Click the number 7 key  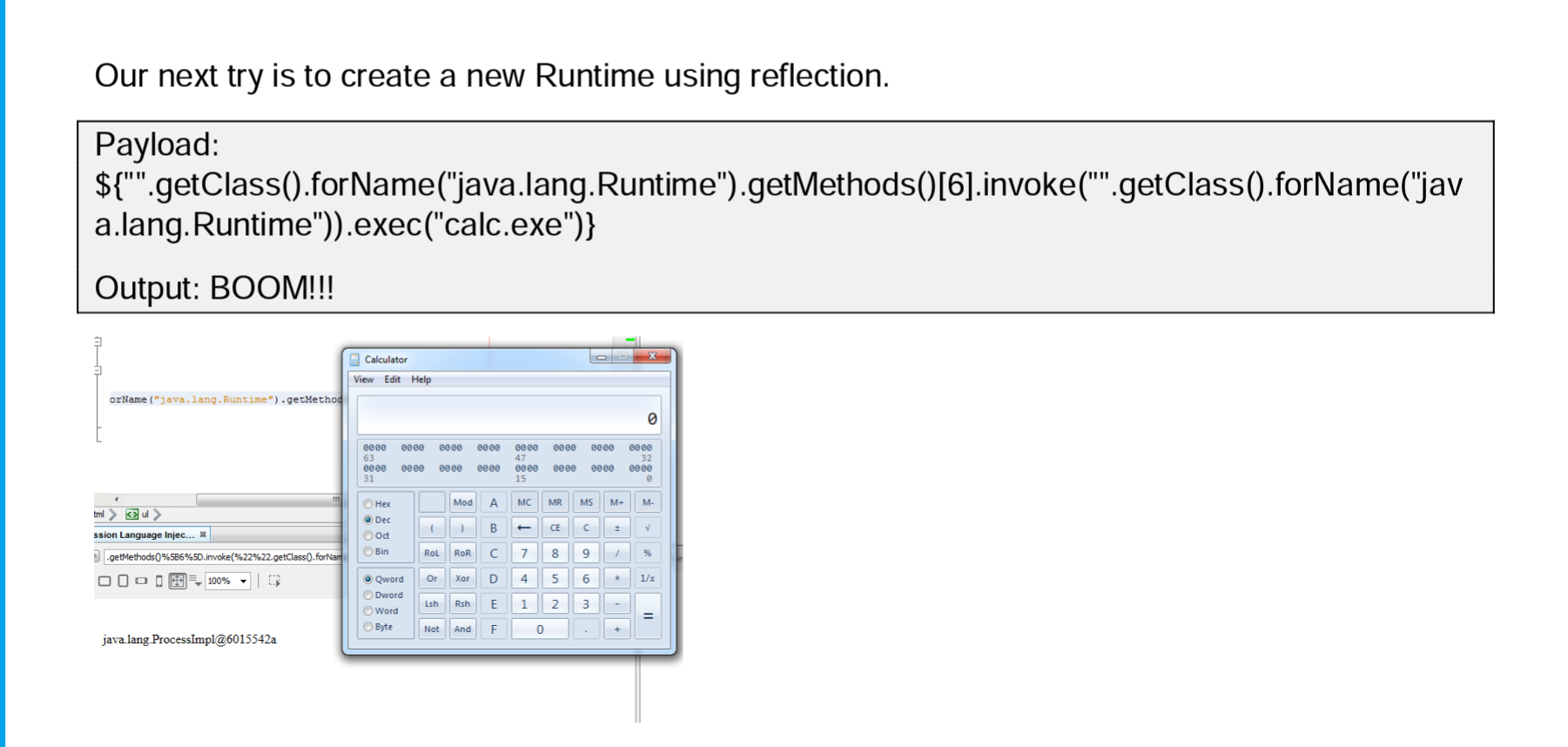tap(524, 553)
